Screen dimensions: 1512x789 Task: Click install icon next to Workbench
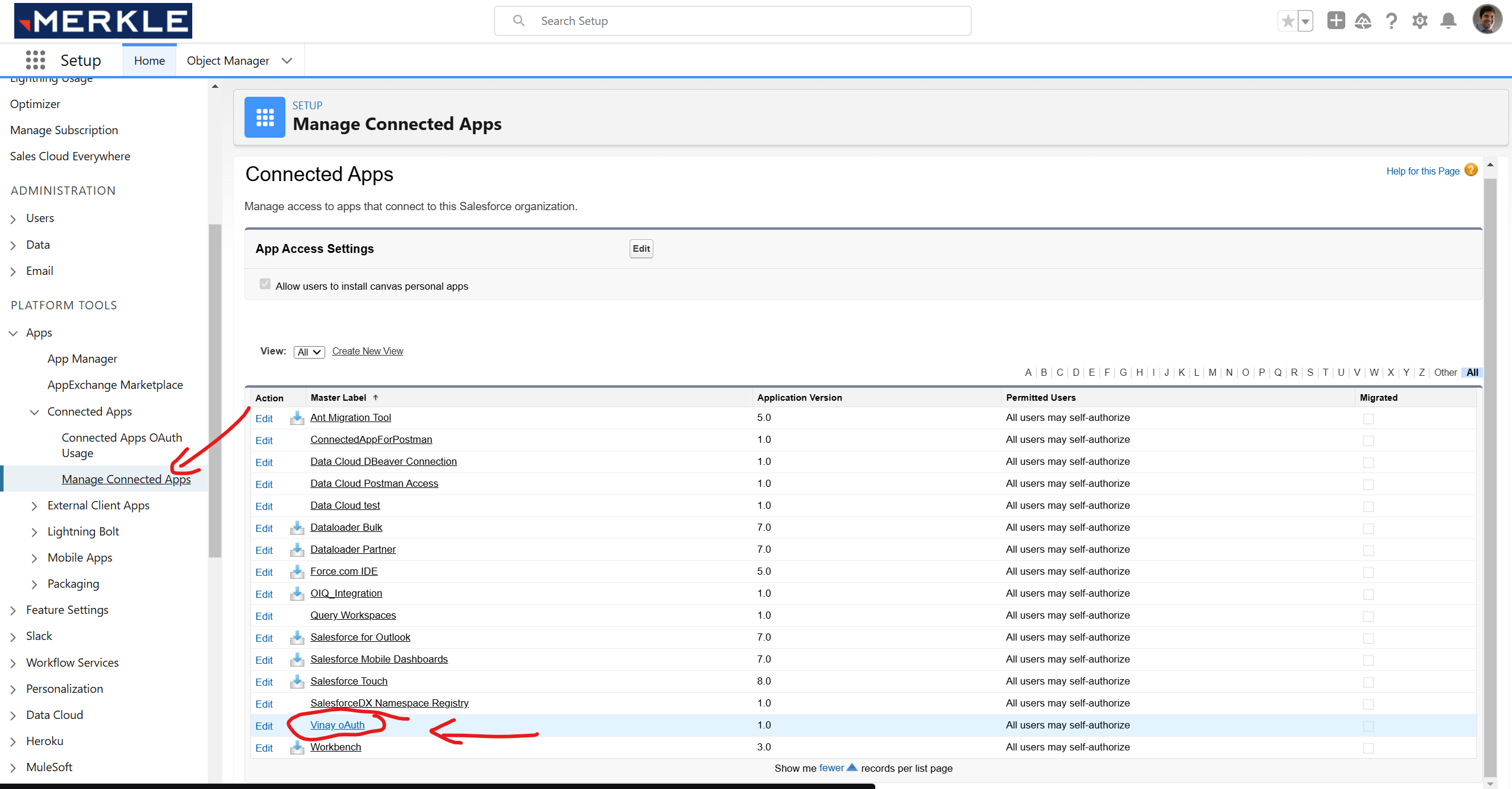pos(297,747)
